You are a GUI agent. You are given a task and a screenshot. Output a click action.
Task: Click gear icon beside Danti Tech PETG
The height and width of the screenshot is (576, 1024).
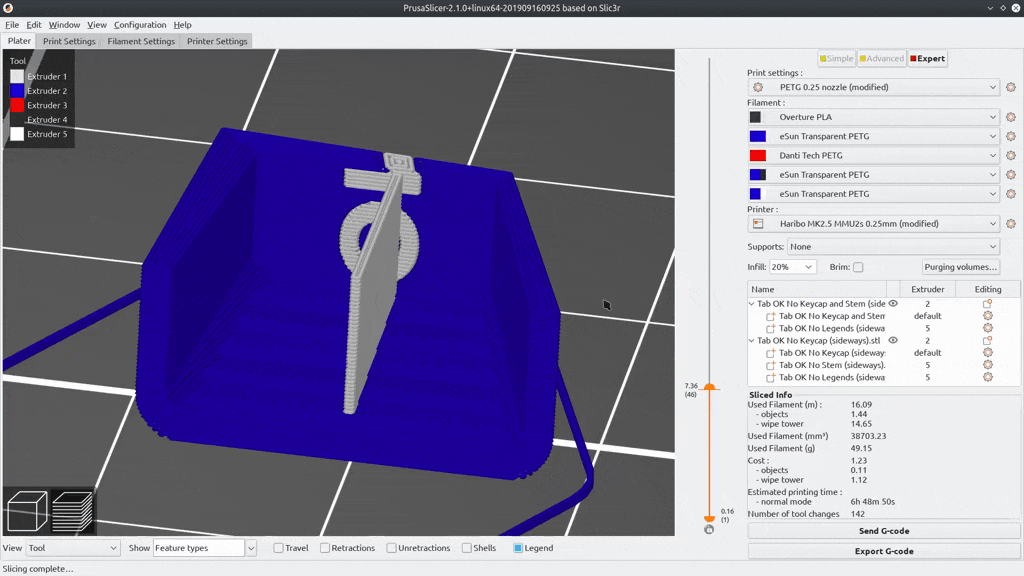point(1011,156)
